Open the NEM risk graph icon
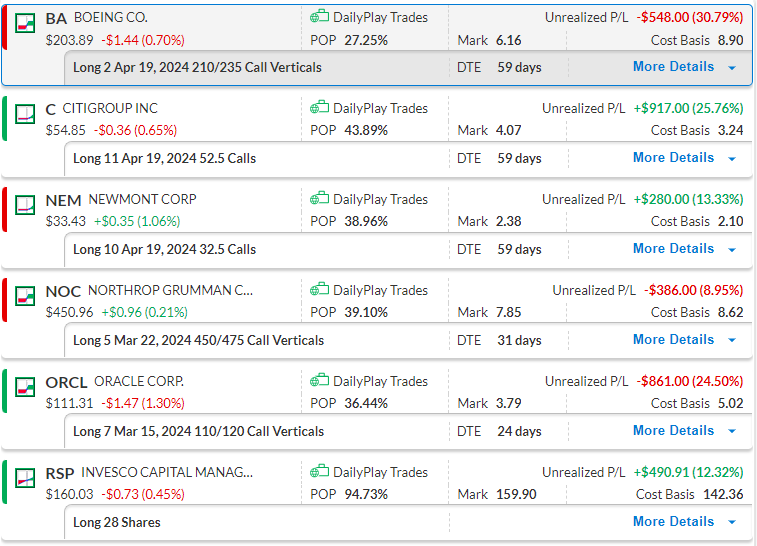Viewport: 757px width, 546px height. (25, 205)
